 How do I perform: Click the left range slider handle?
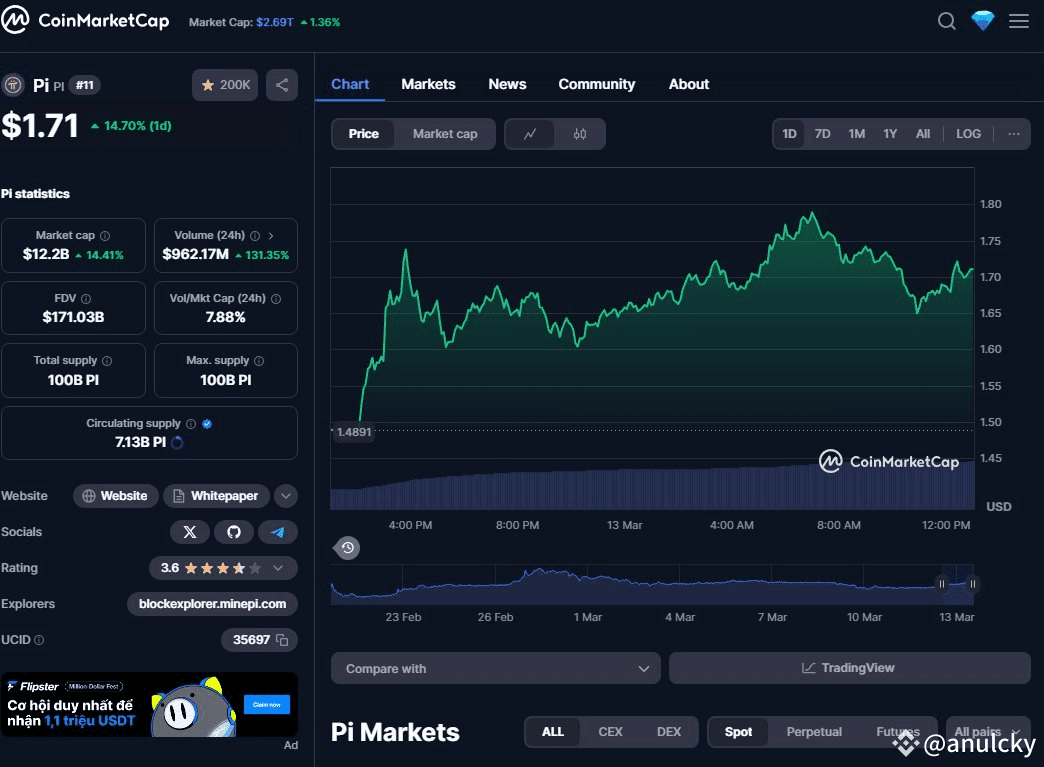pyautogui.click(x=941, y=585)
